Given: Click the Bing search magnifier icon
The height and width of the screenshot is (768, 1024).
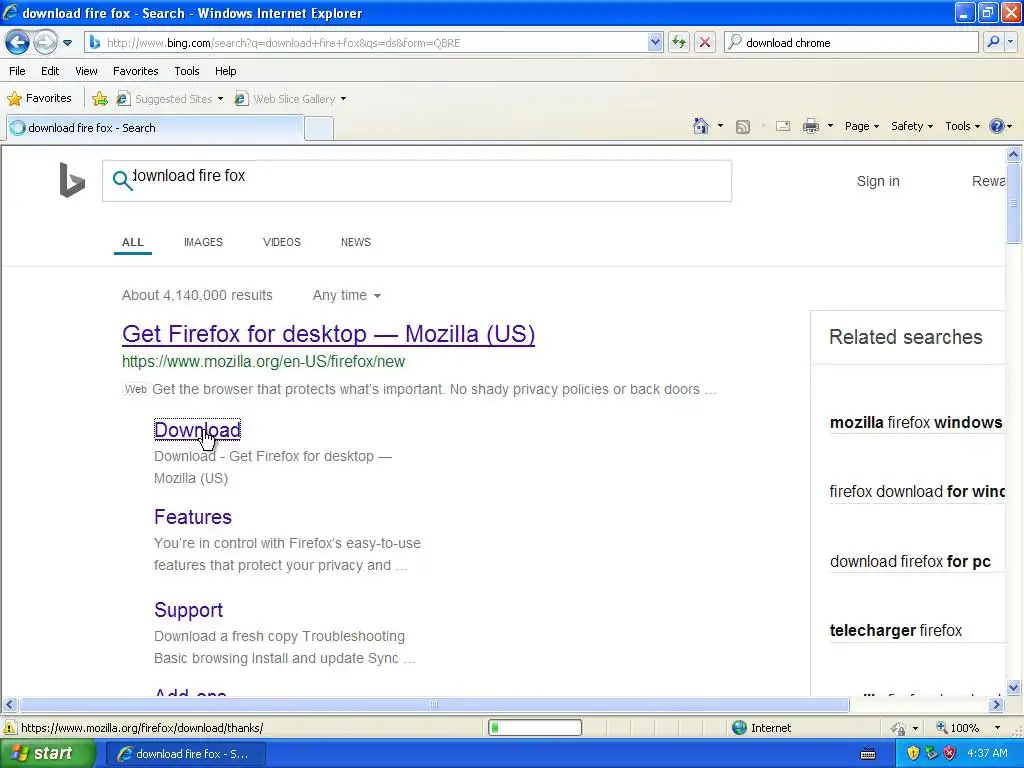Looking at the screenshot, I should [x=122, y=180].
